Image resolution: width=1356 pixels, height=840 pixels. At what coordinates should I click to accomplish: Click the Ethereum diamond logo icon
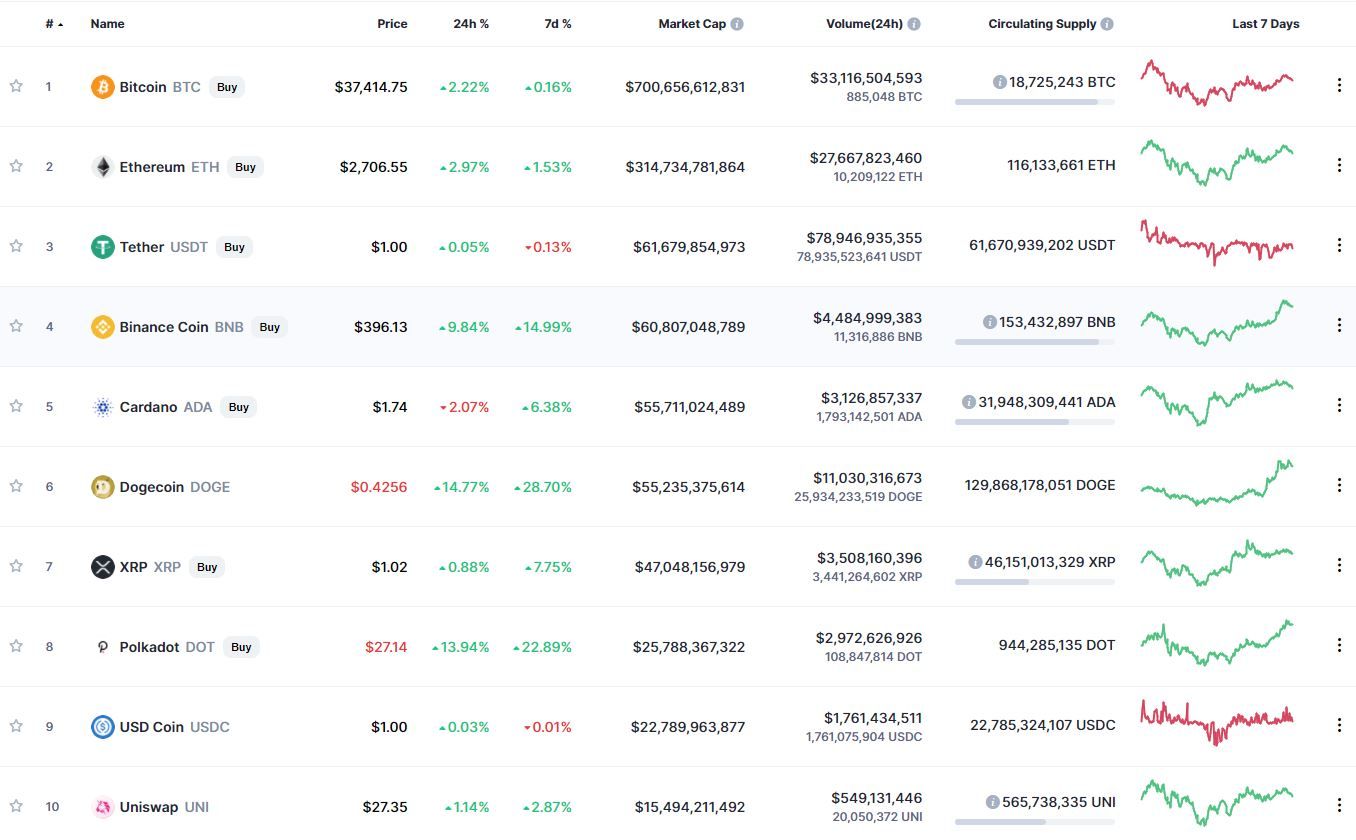click(x=103, y=167)
